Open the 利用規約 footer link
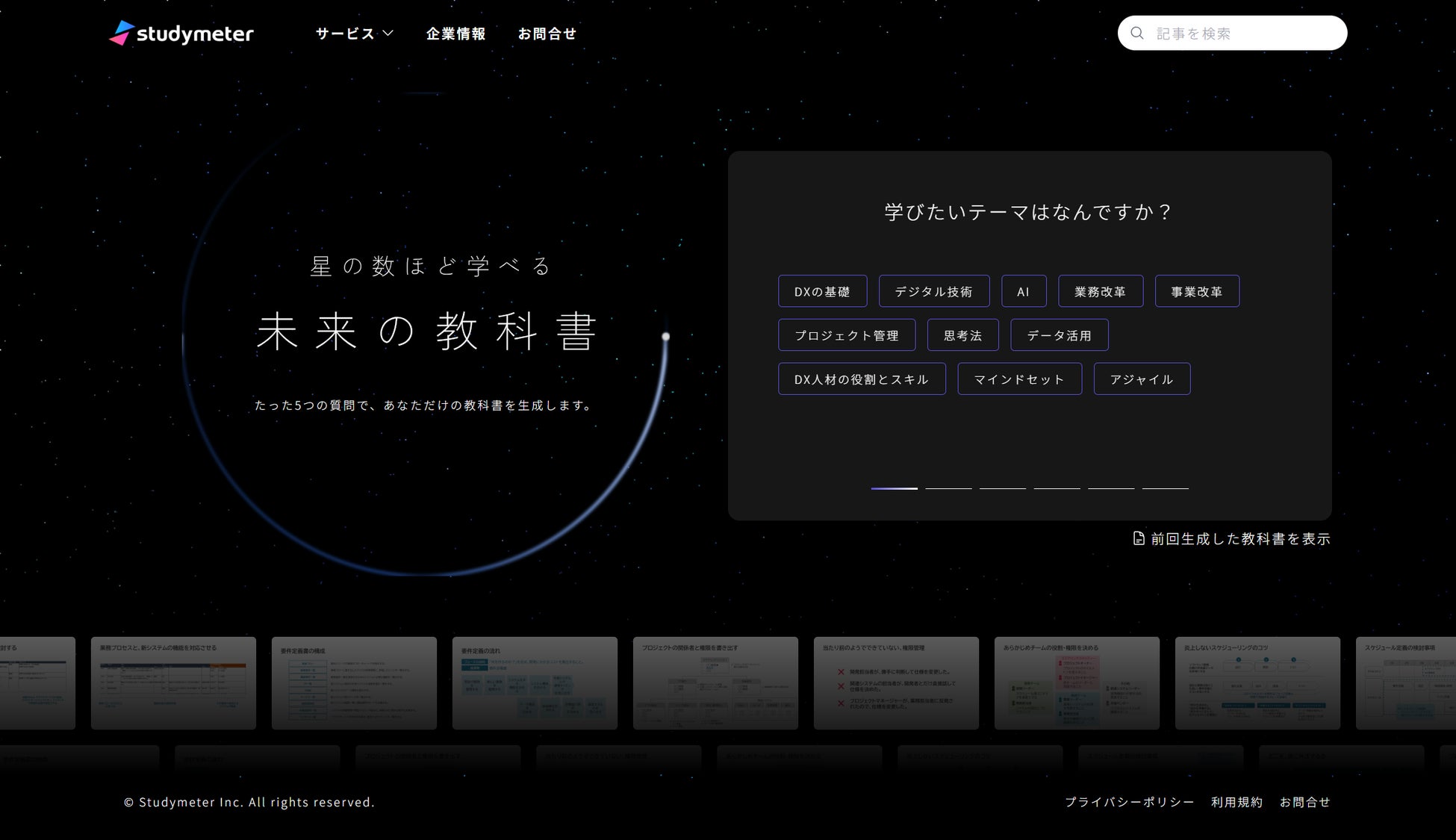The image size is (1456, 840). click(1236, 802)
